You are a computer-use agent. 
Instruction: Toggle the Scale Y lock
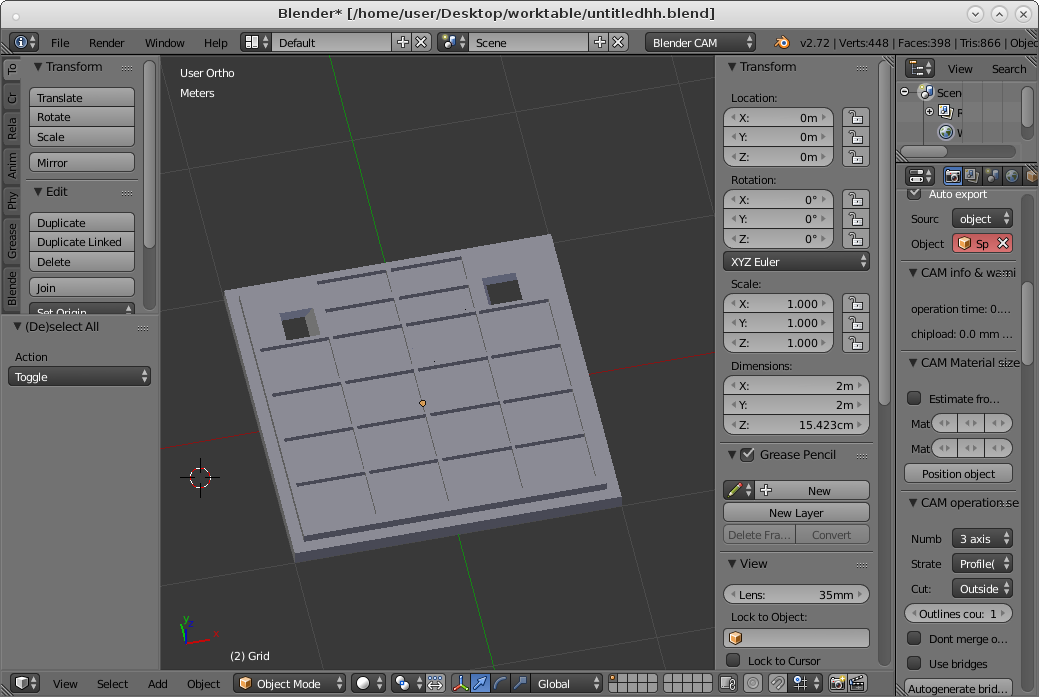[x=856, y=323]
